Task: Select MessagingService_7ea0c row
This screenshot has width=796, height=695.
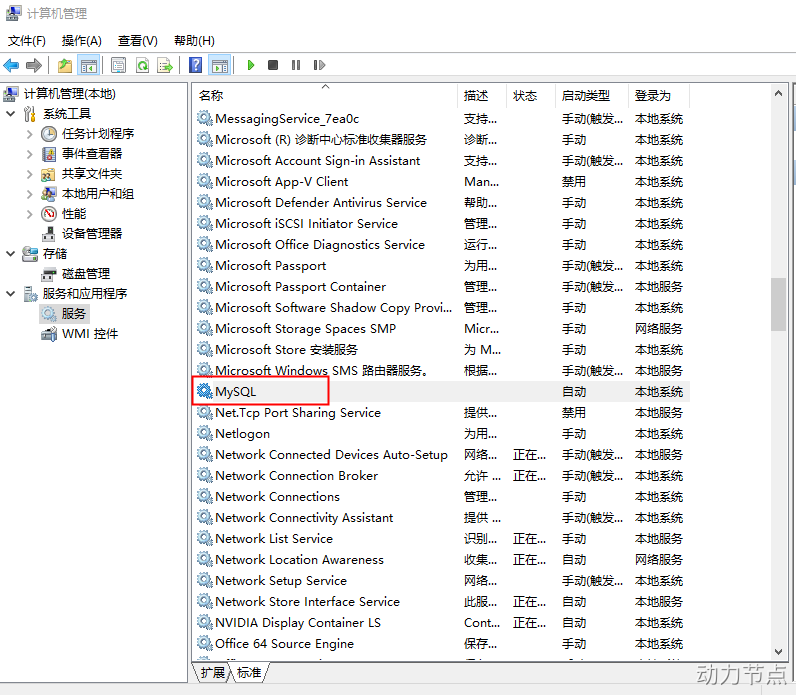Action: [441, 118]
